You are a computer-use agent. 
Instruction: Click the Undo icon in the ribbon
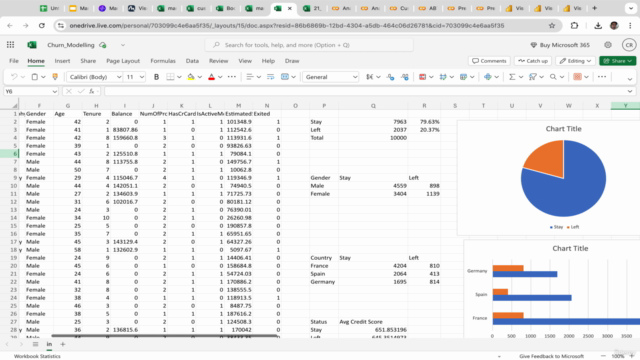[x=14, y=77]
